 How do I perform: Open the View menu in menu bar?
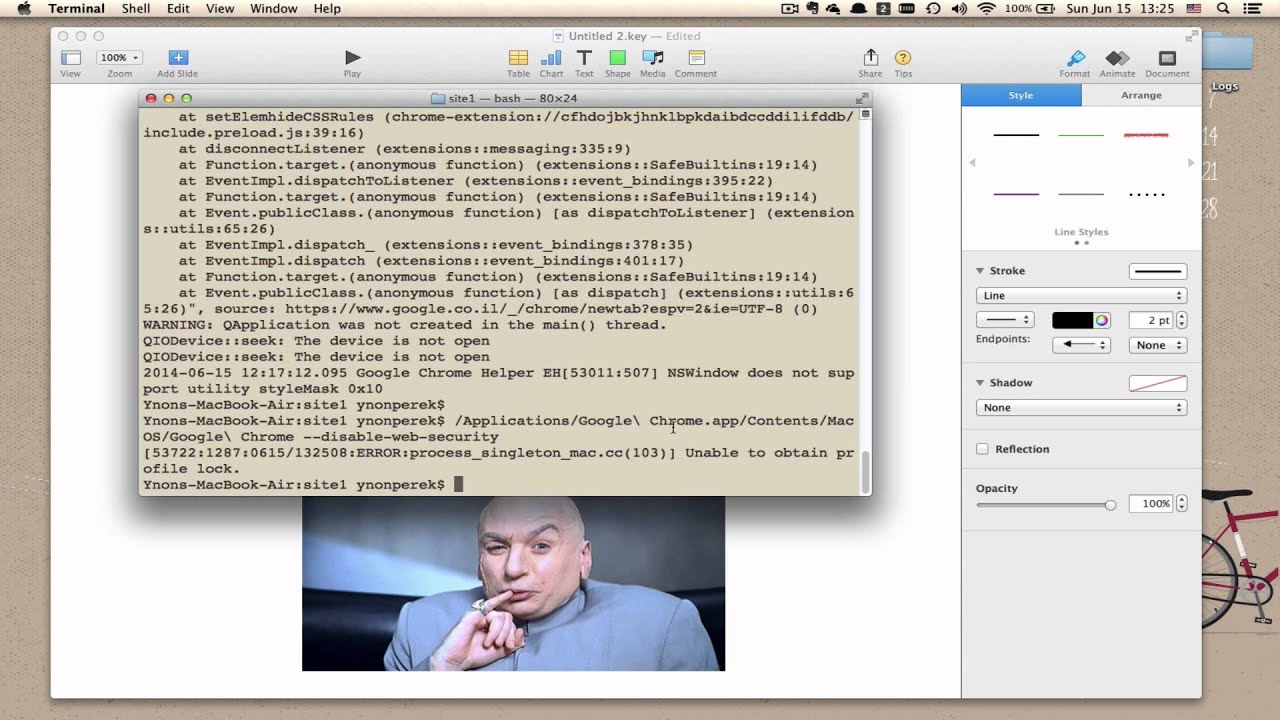pos(220,8)
